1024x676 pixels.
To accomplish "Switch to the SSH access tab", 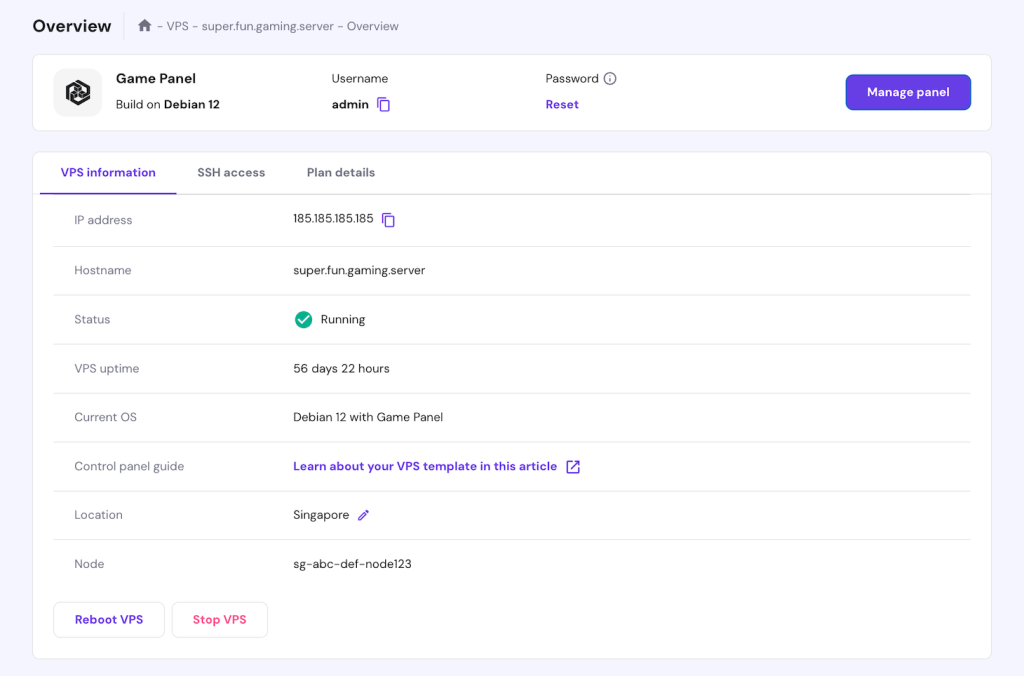I will (x=231, y=172).
